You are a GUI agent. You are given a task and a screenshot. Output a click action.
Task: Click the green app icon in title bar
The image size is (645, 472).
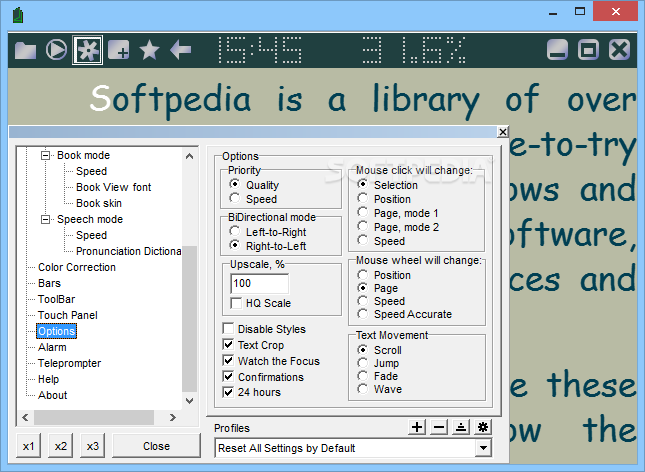tap(18, 16)
